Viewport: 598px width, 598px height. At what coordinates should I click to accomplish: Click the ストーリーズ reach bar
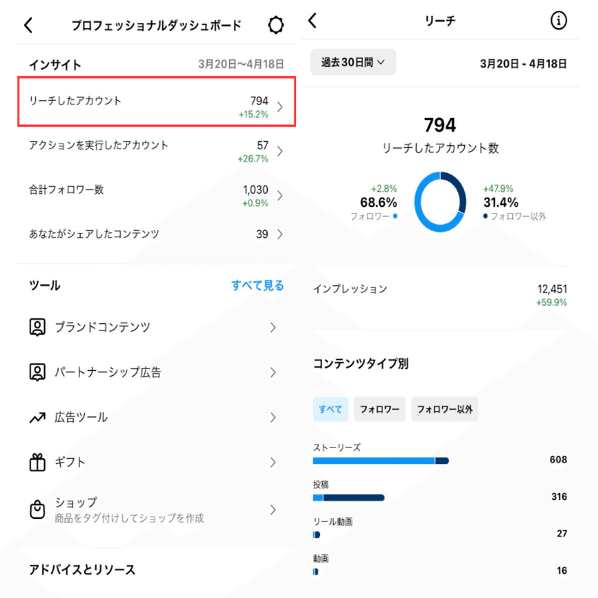tap(381, 461)
